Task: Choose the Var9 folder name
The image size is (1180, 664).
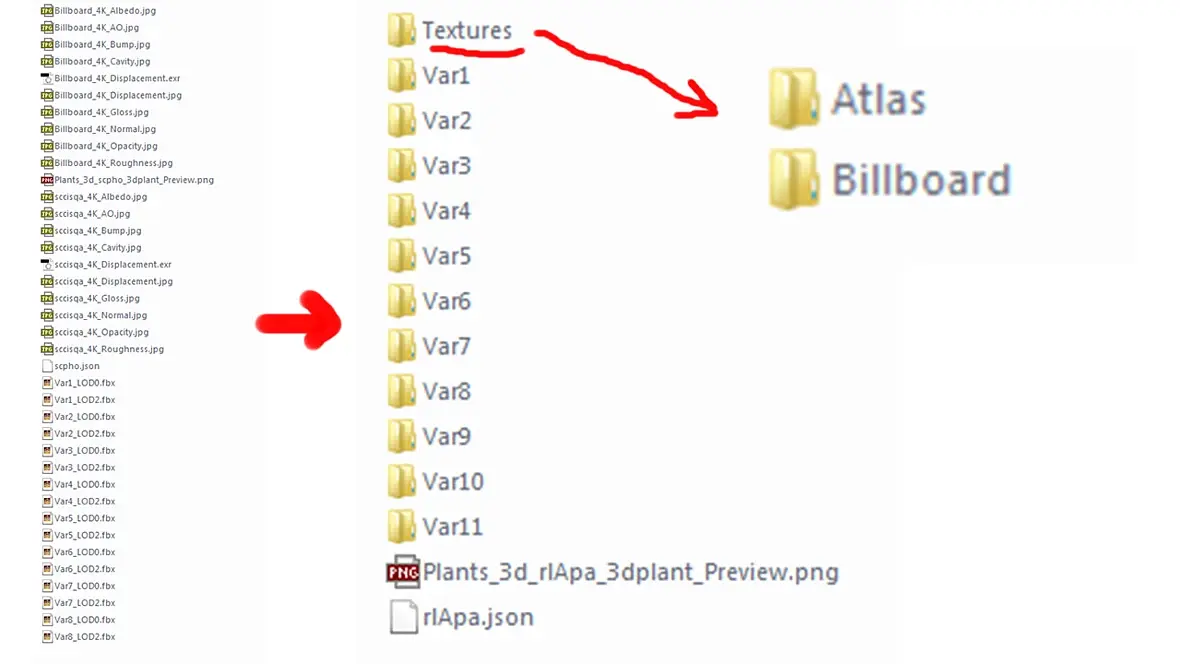Action: click(446, 437)
